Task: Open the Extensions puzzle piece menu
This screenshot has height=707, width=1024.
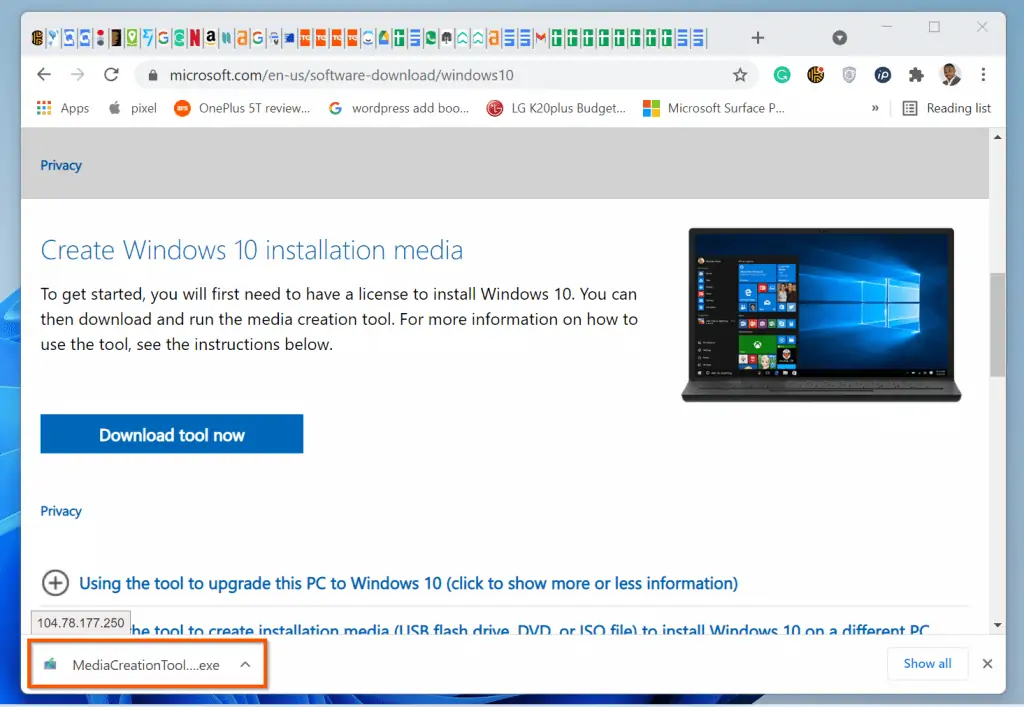Action: [917, 74]
